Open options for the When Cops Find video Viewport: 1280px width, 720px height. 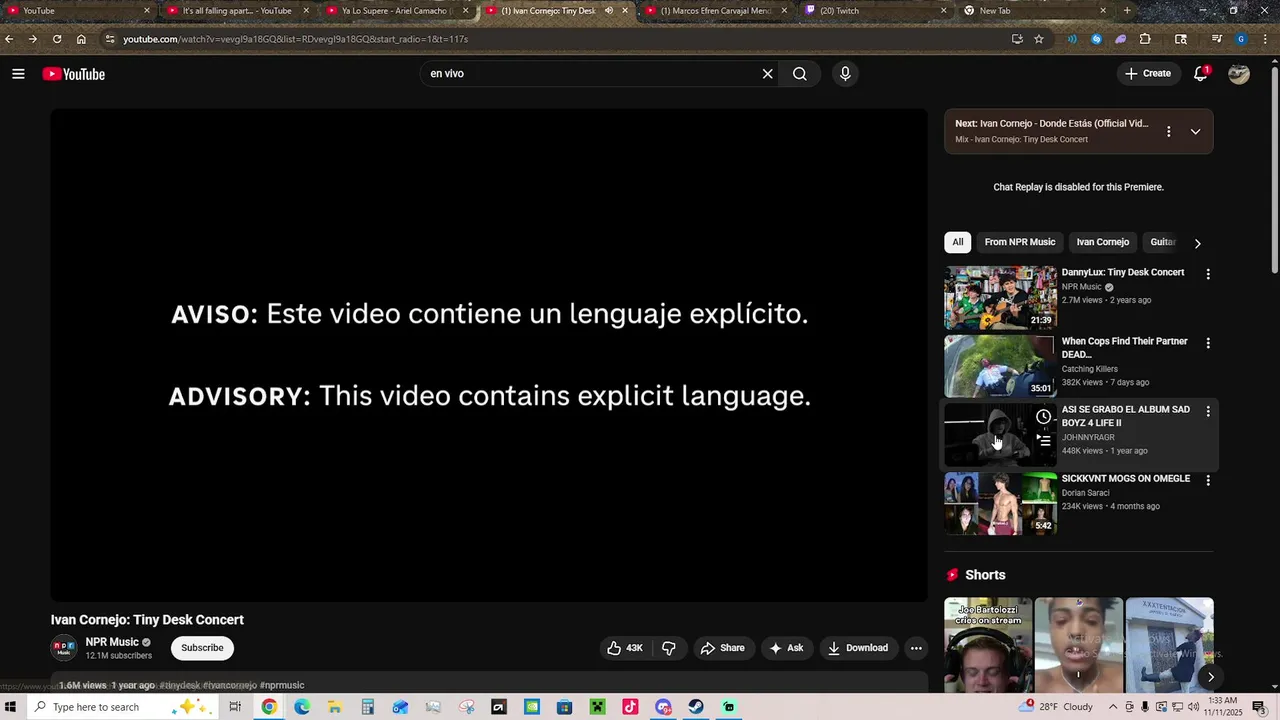(1208, 343)
